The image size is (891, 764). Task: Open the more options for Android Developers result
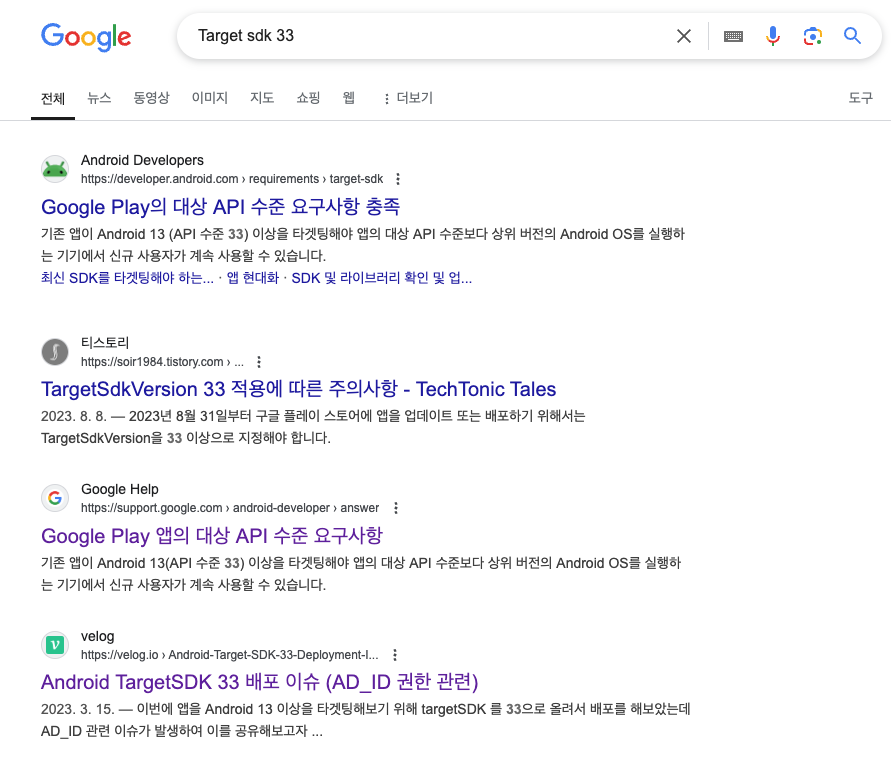tap(398, 179)
